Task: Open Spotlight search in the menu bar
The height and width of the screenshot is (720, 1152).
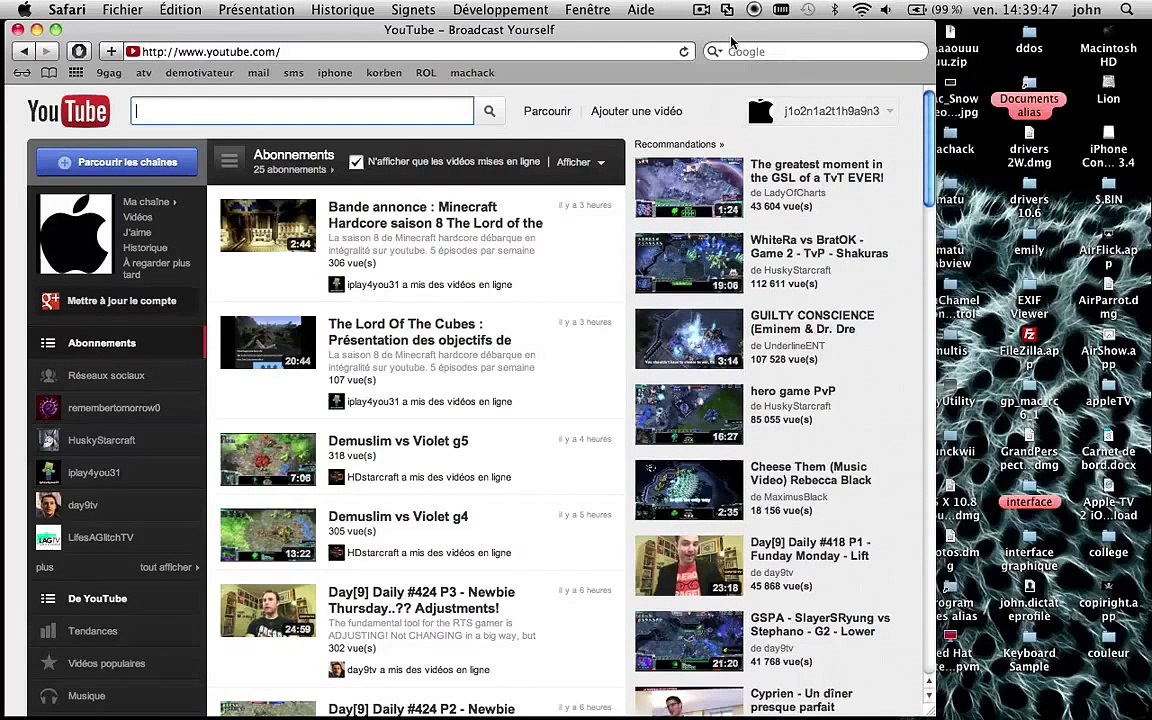Action: tap(1126, 10)
